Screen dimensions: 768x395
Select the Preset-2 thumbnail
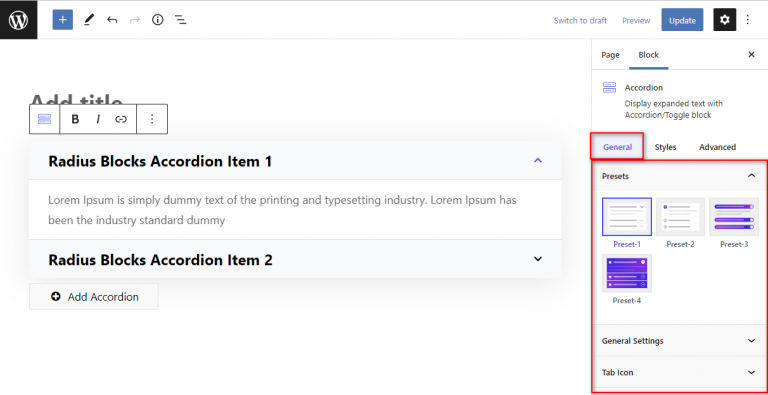680,217
